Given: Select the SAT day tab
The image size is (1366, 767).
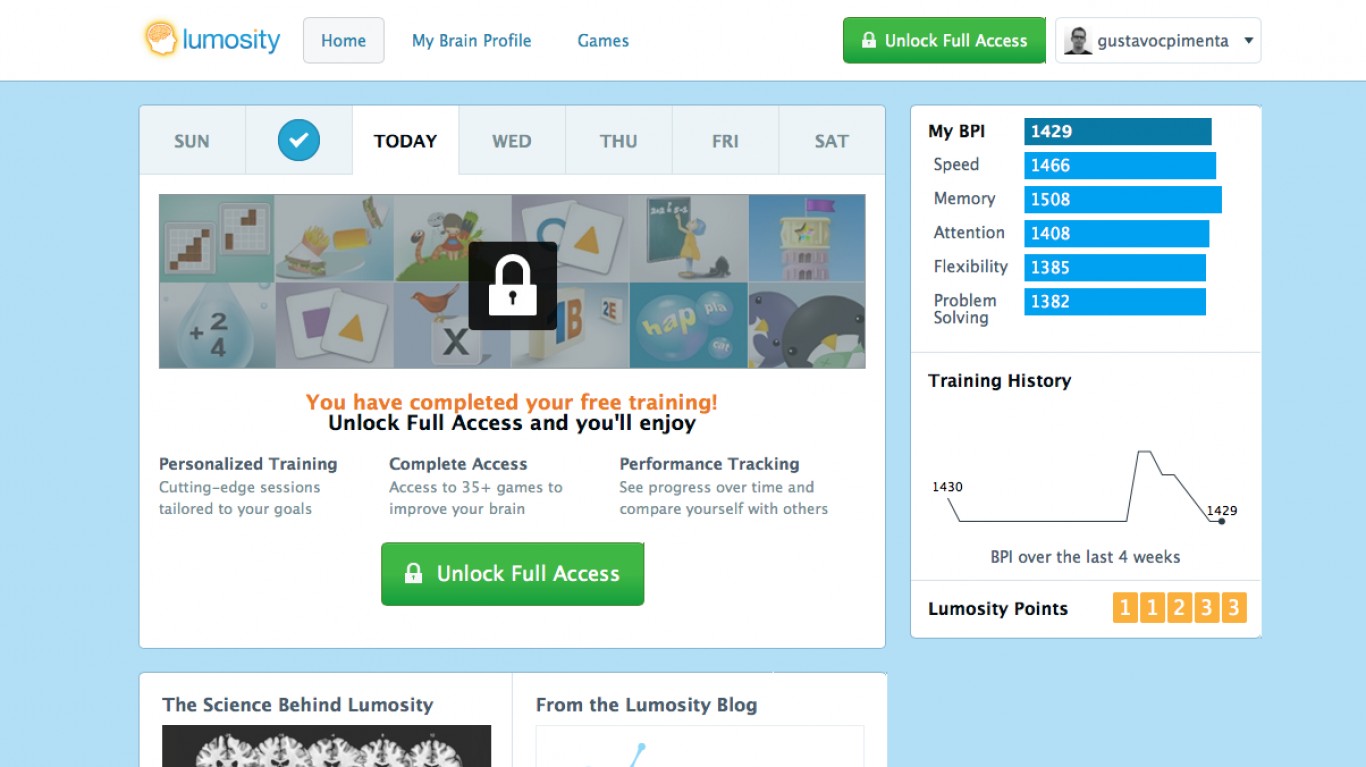Looking at the screenshot, I should (832, 141).
